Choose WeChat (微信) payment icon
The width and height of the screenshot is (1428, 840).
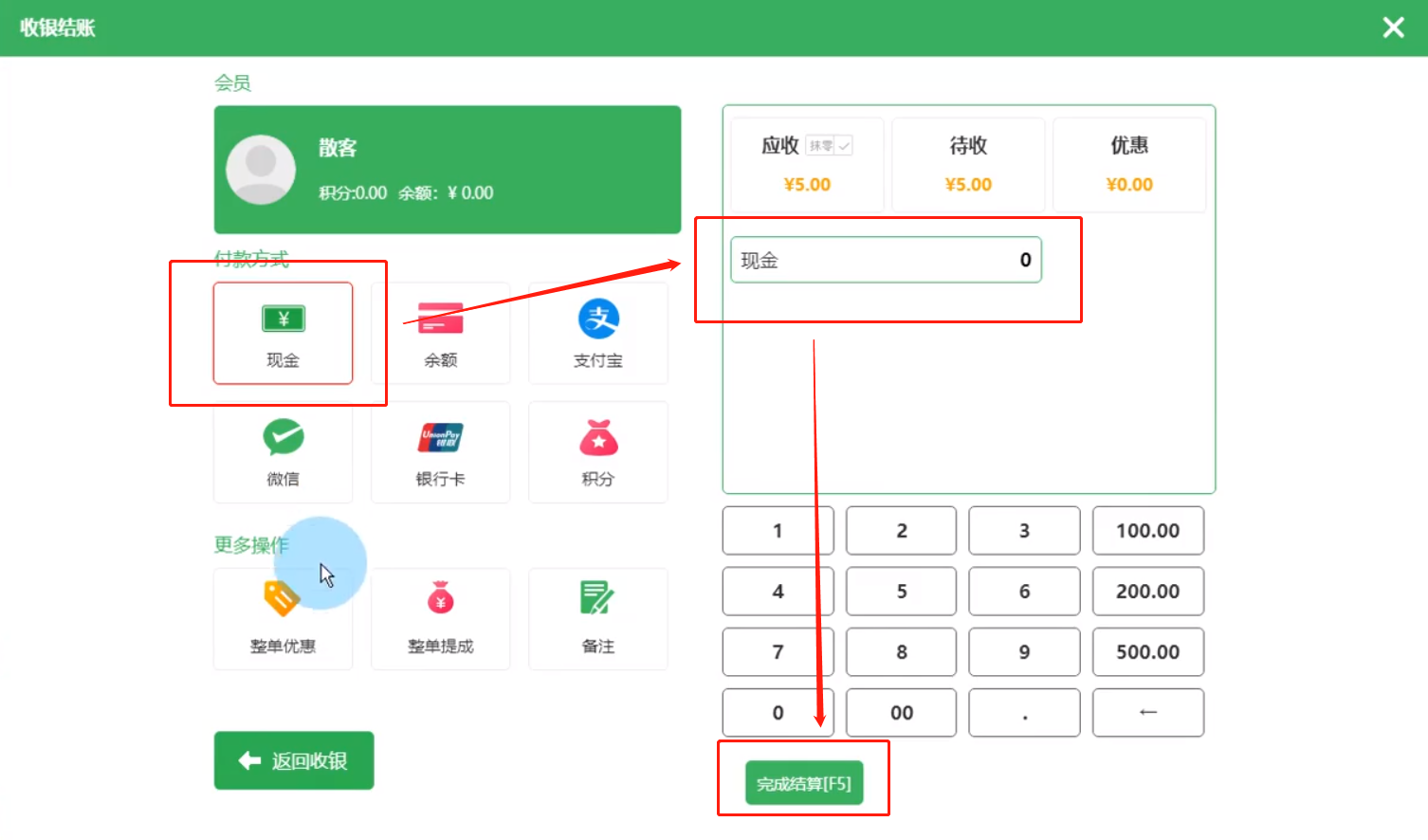[283, 439]
